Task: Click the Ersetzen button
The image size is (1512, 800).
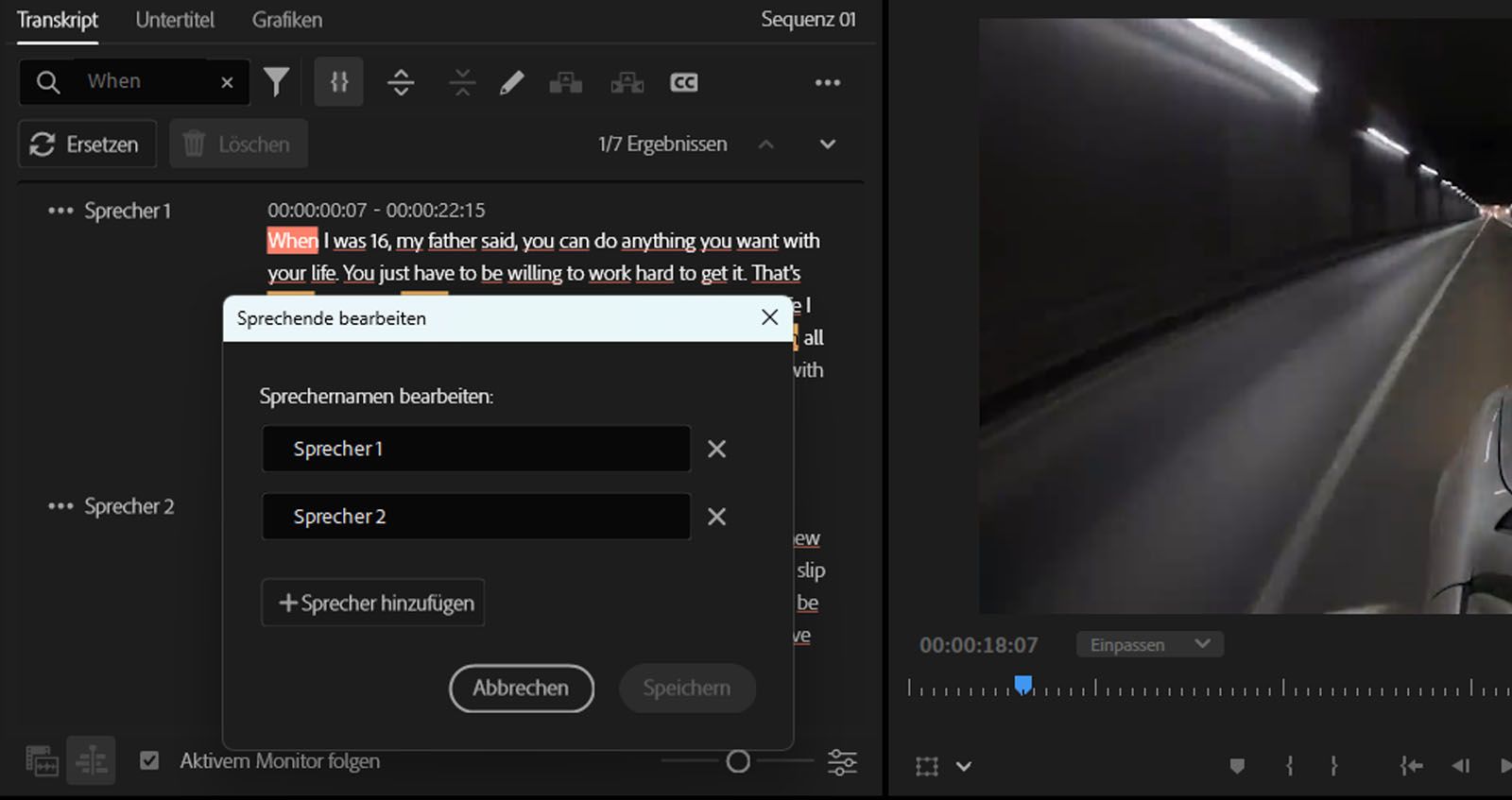Action: click(x=87, y=145)
